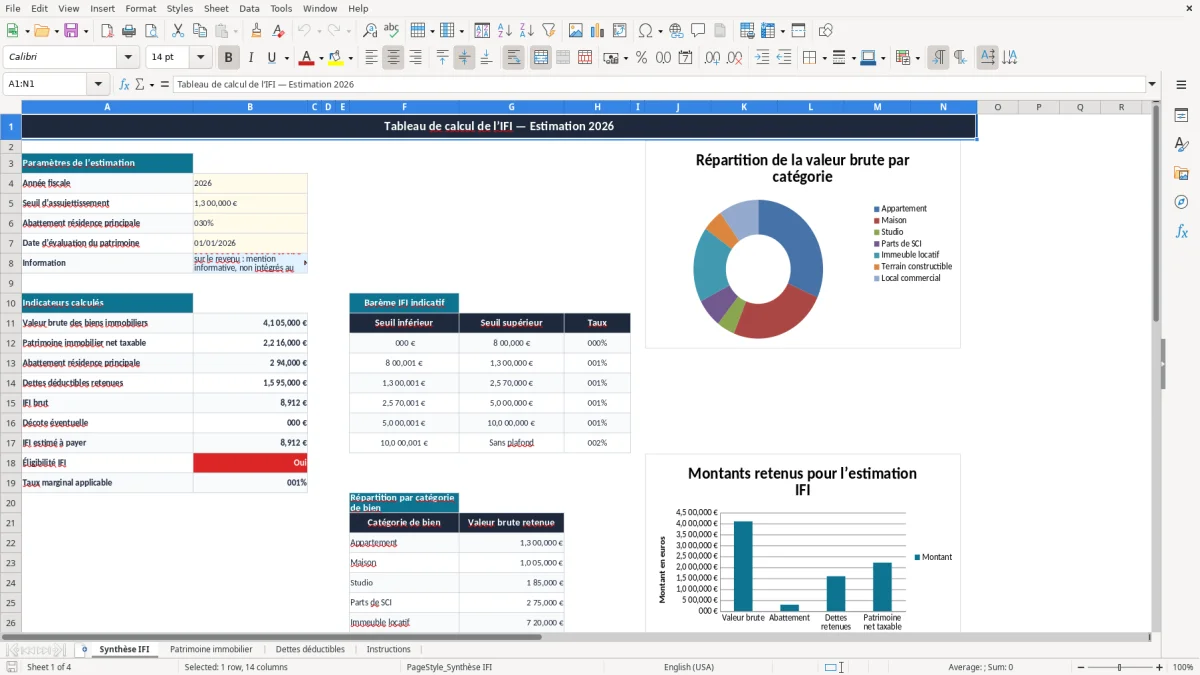Toggle Align Left

[x=372, y=58]
